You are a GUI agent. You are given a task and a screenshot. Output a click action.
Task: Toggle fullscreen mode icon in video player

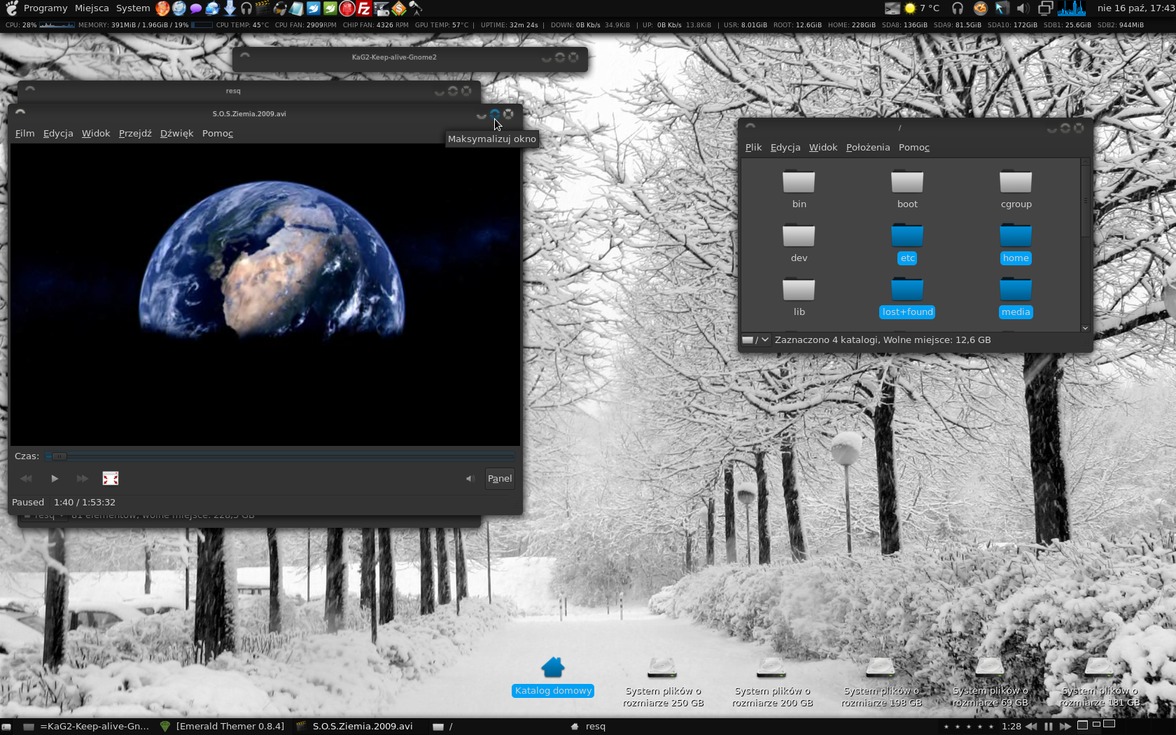[110, 478]
